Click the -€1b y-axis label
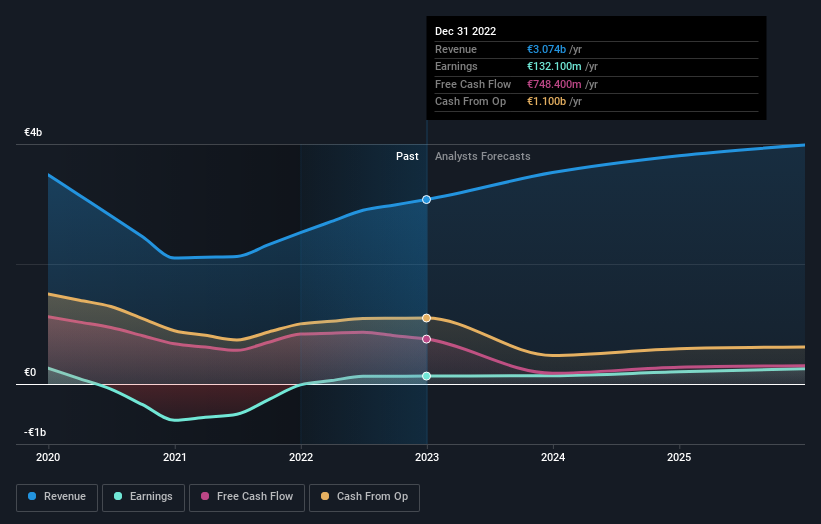821x524 pixels. point(35,432)
